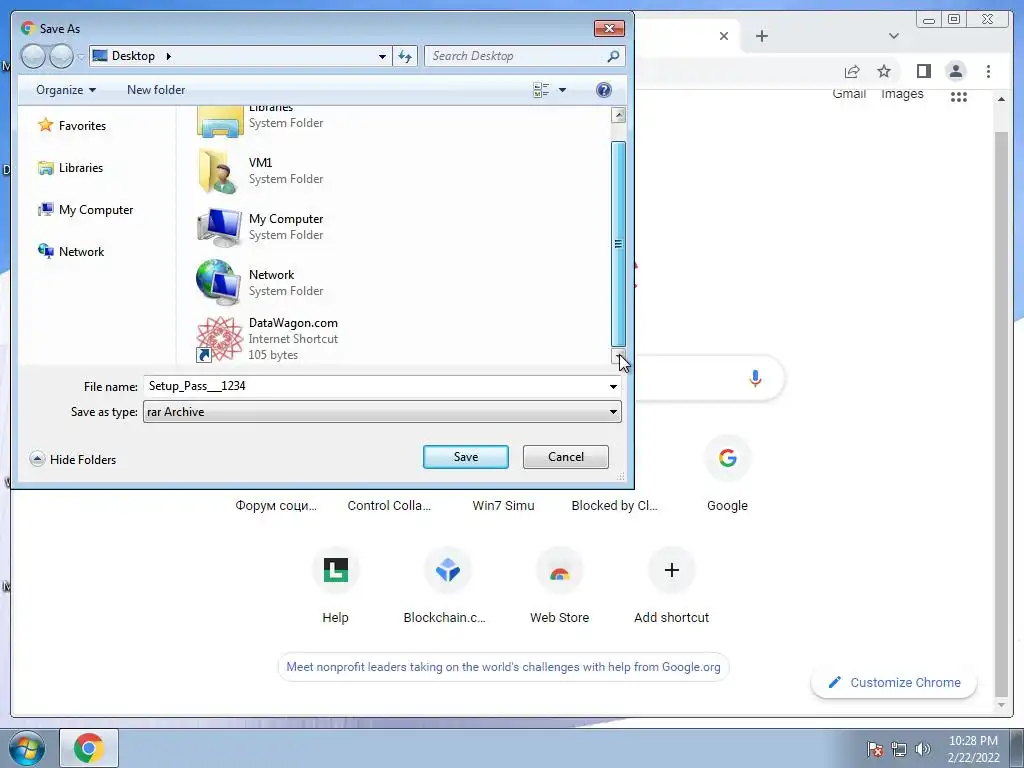
Task: Open the Gmail link
Action: 849,93
